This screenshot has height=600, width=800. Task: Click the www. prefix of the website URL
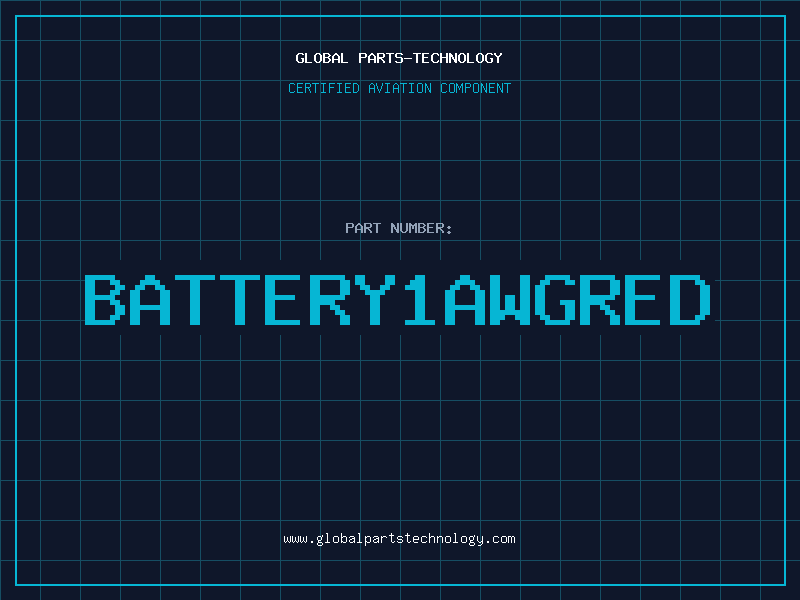click(x=299, y=539)
